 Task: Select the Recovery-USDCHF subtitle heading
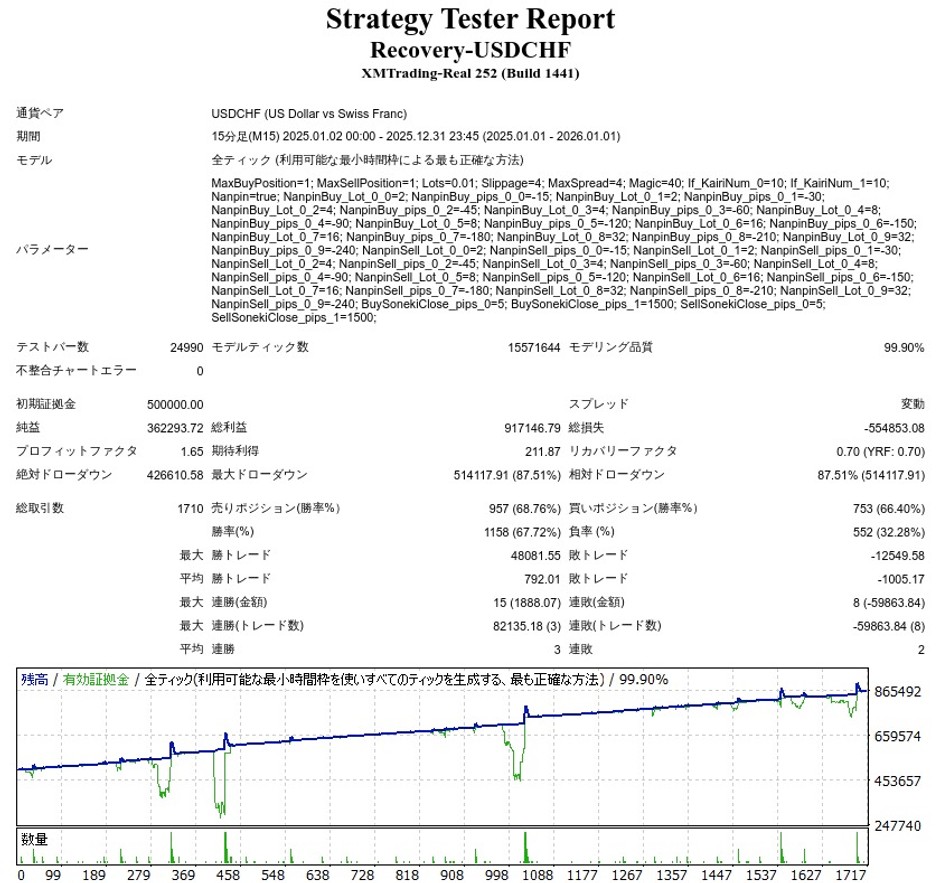coord(470,49)
